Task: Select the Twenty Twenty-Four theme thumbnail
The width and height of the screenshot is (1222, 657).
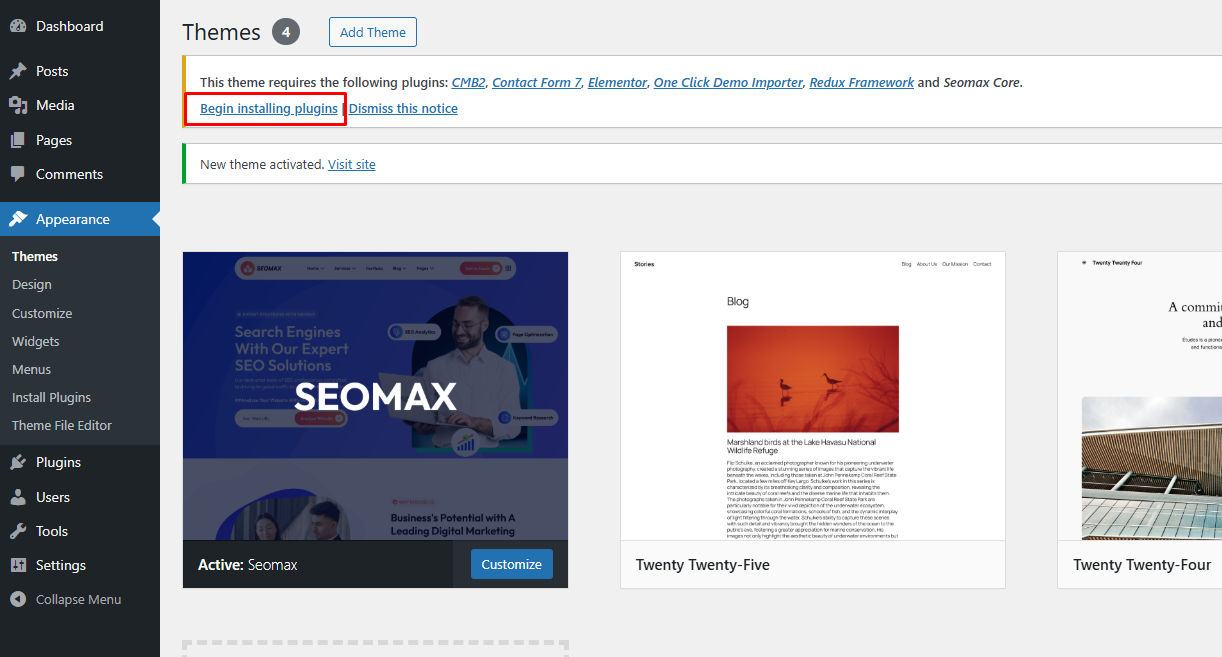Action: pos(1140,396)
